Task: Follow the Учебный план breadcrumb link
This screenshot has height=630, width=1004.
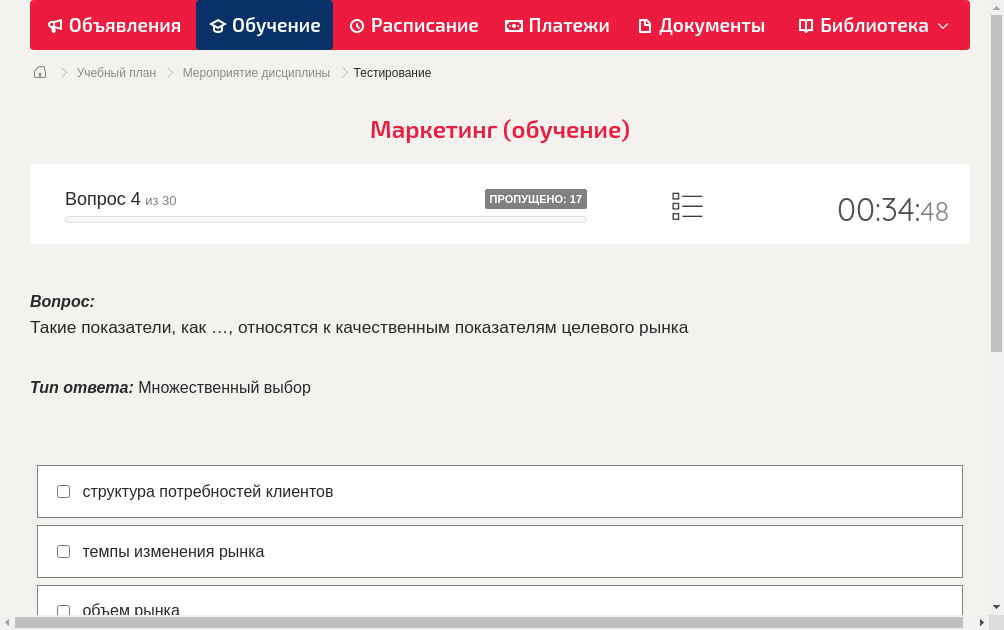Action: (115, 72)
